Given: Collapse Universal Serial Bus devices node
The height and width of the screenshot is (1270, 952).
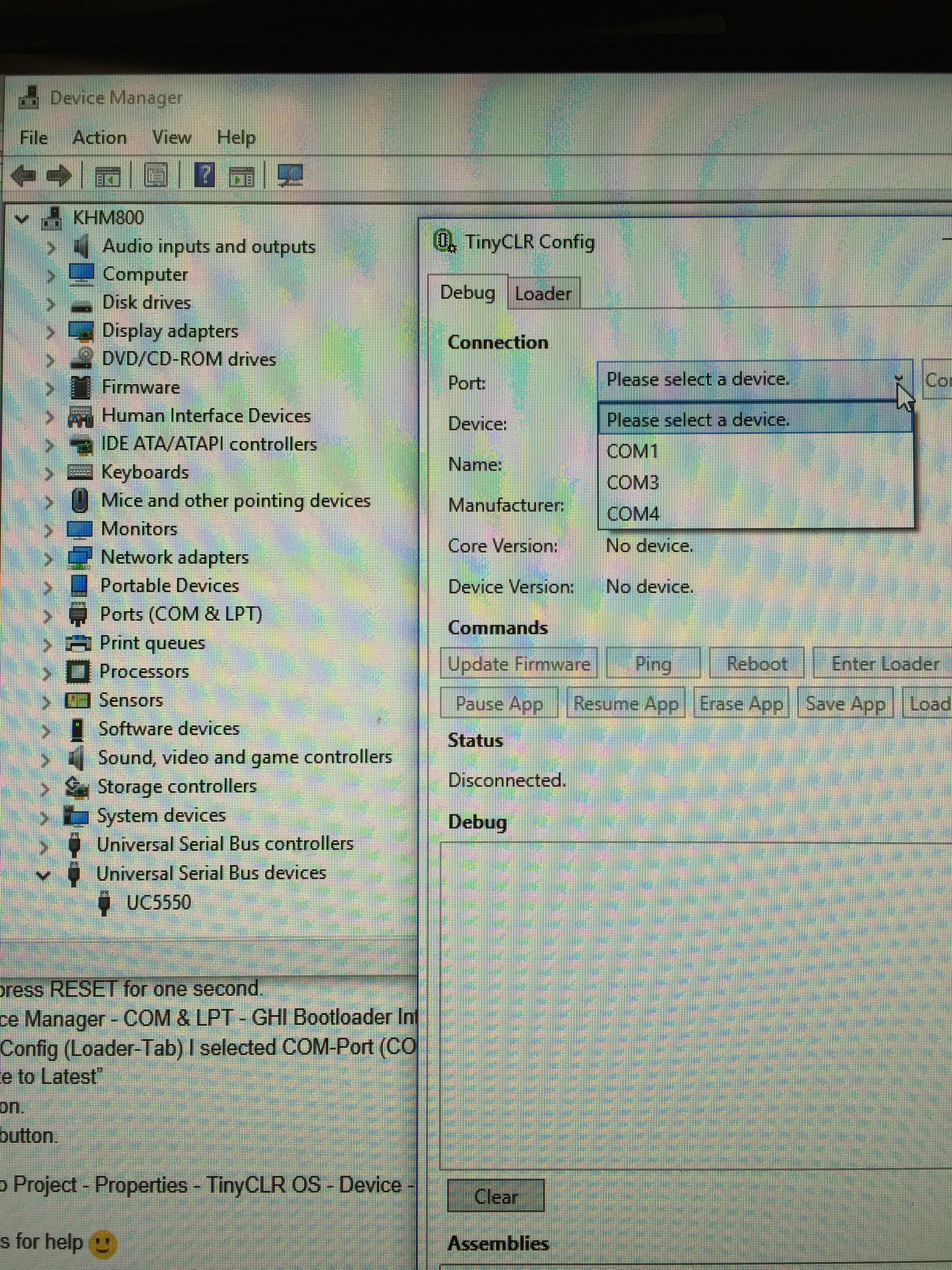Looking at the screenshot, I should (44, 875).
